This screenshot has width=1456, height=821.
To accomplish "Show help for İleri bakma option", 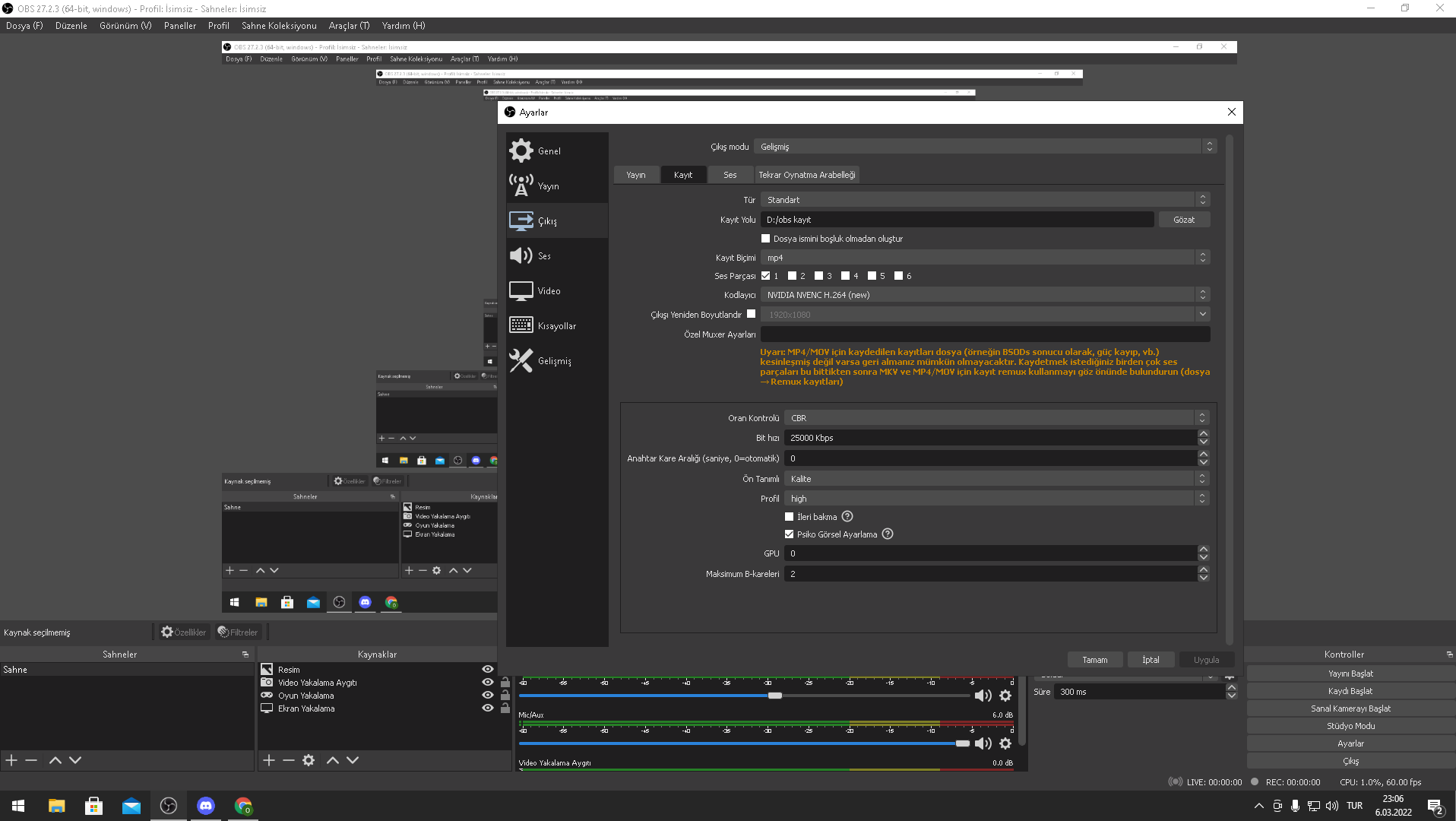I will (x=847, y=516).
